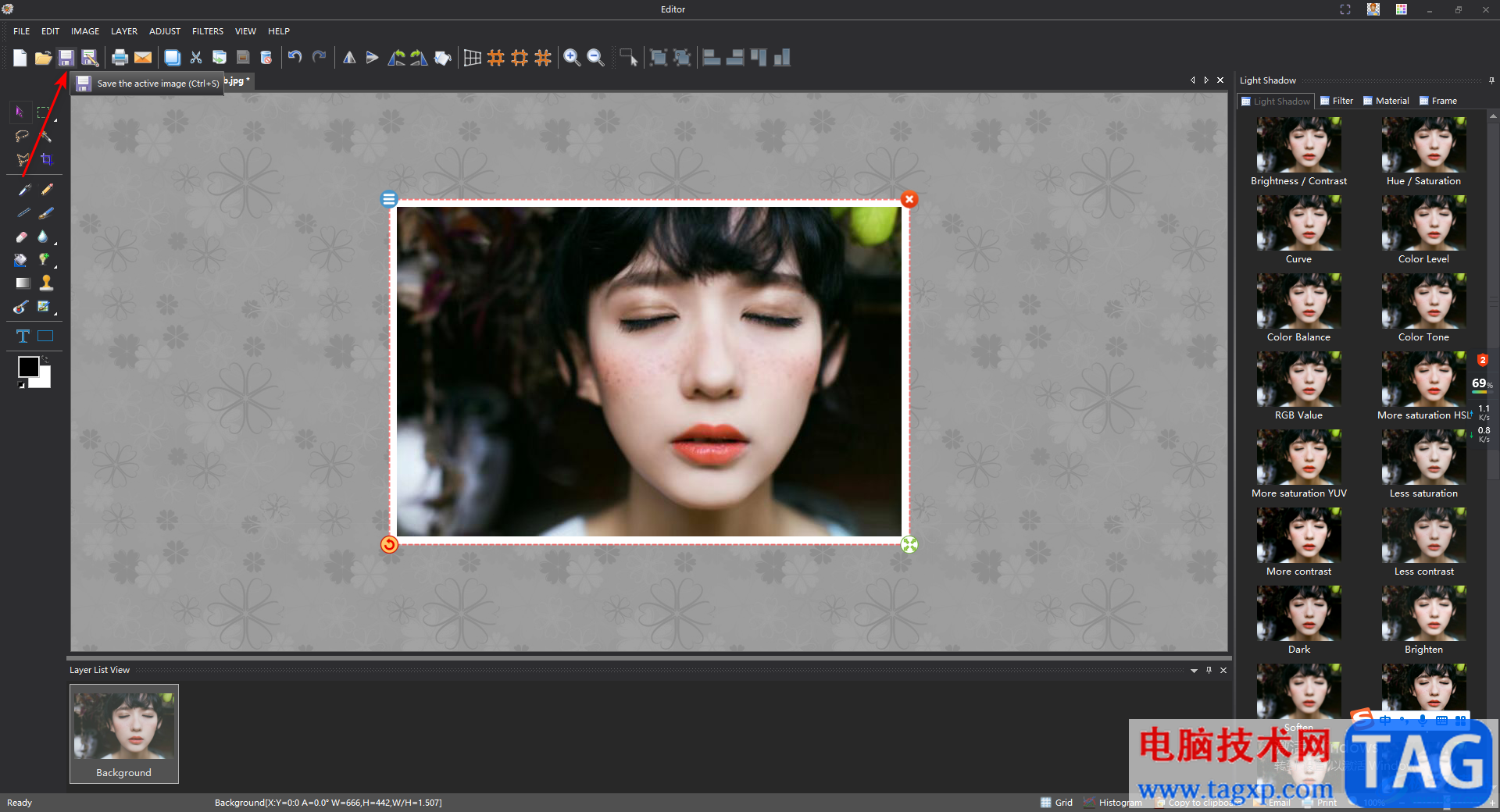Select the Eraser tool
The width and height of the screenshot is (1500, 812).
pos(22,237)
